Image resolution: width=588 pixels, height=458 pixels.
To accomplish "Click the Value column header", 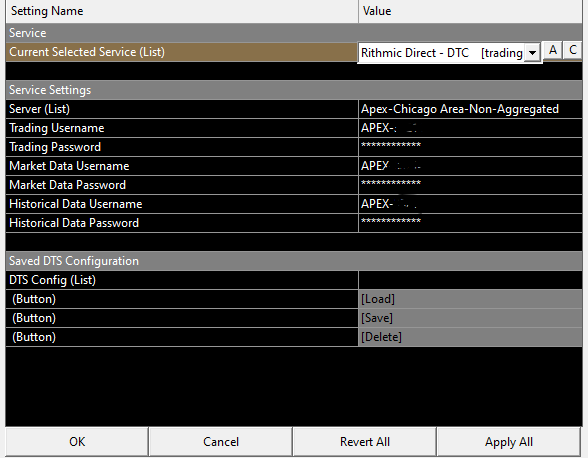I will tap(470, 11).
